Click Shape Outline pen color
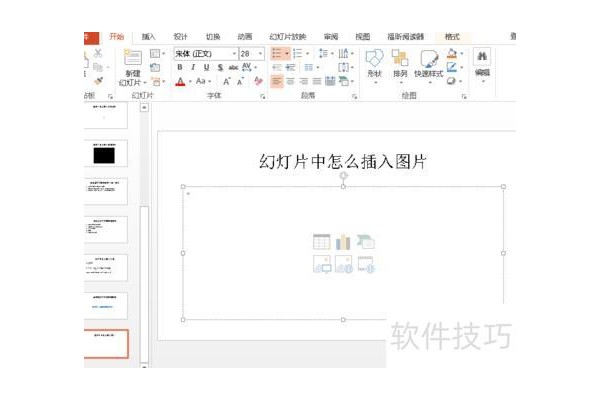Image resolution: width=600 pixels, height=400 pixels. (452, 67)
